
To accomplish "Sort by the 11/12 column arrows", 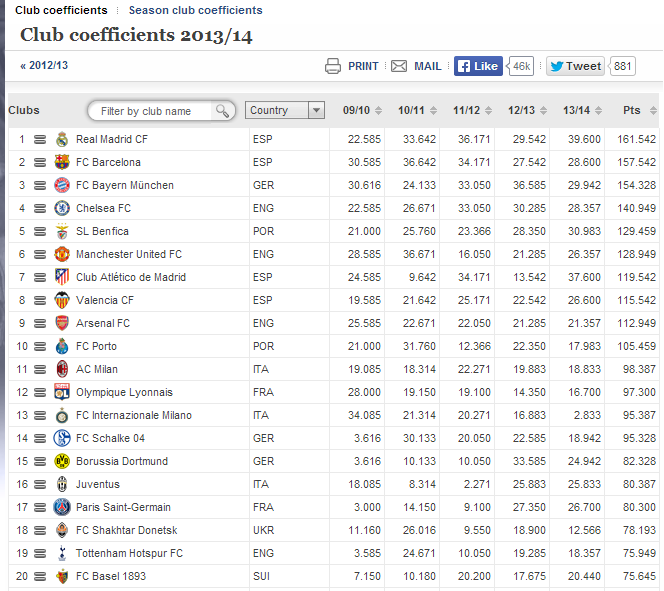I will point(488,110).
